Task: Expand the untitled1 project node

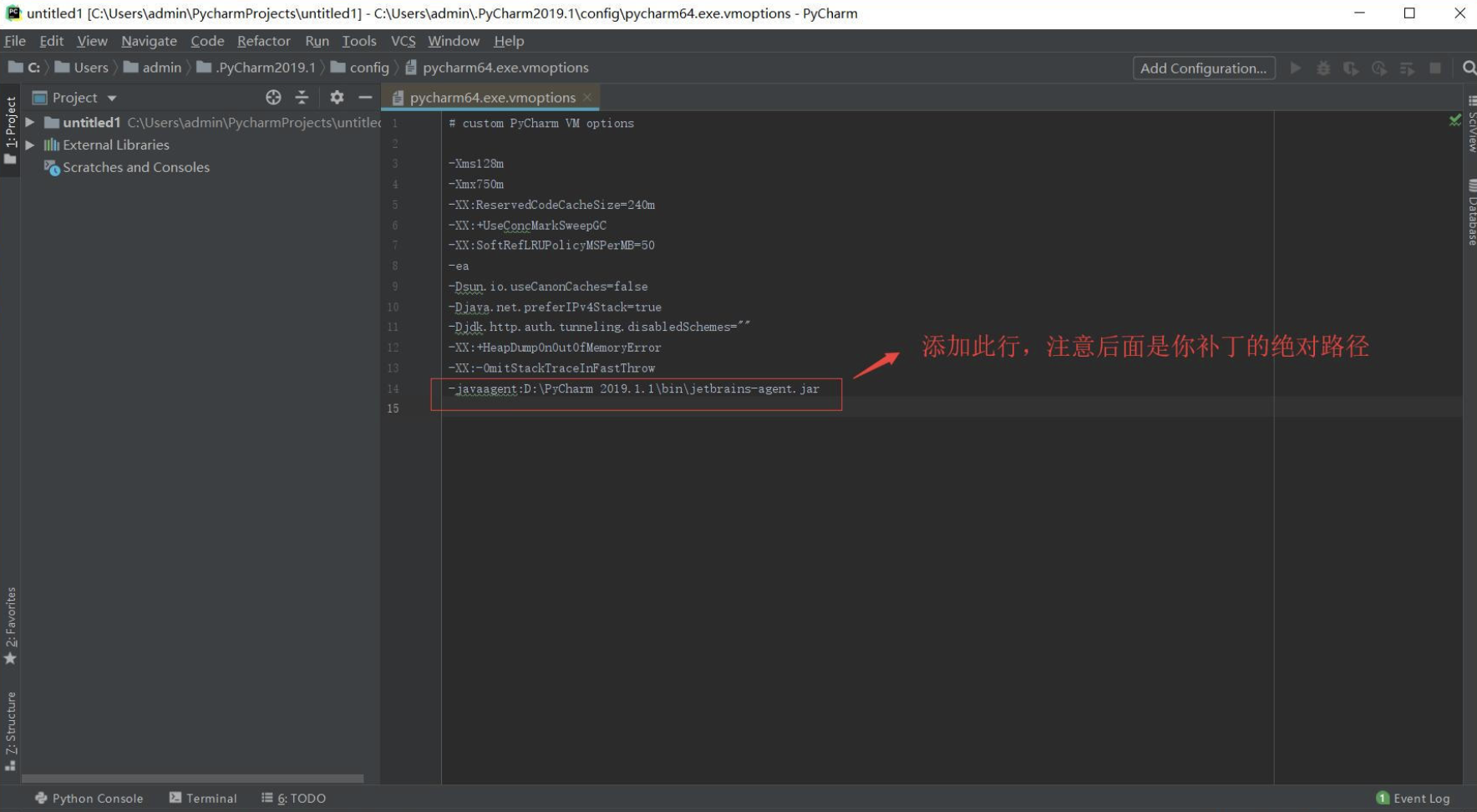Action: coord(30,122)
